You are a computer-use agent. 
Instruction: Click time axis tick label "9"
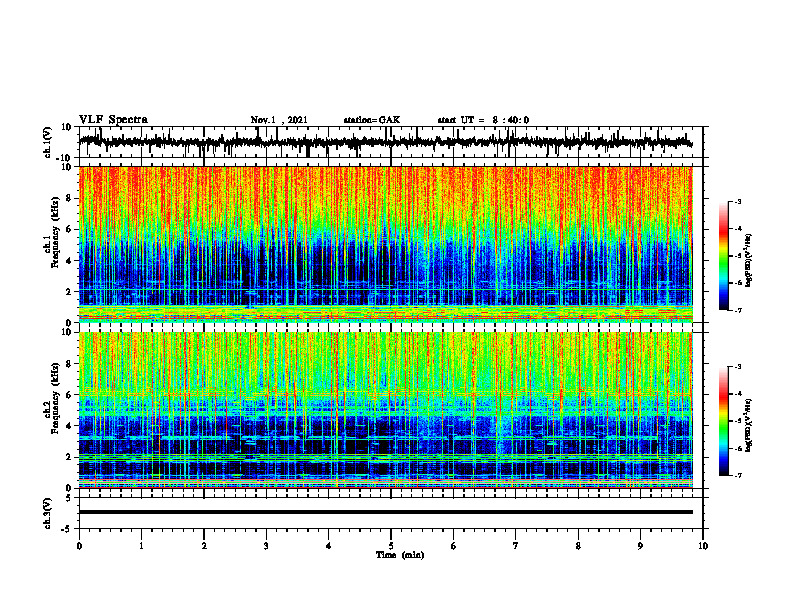(x=640, y=546)
